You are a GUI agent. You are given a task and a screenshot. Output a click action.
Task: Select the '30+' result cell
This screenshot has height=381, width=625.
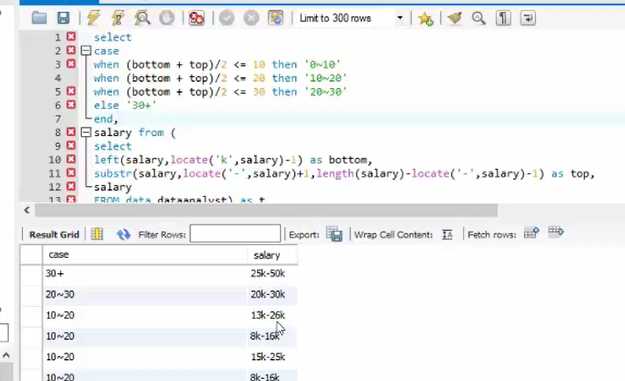point(145,273)
